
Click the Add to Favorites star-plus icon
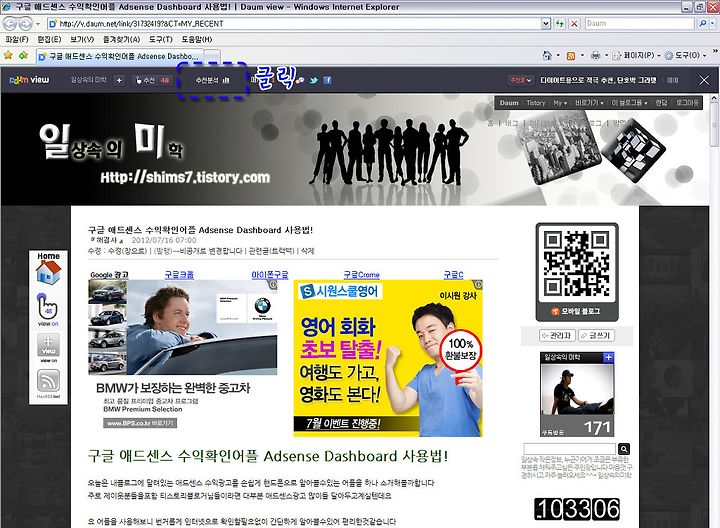tap(22, 56)
